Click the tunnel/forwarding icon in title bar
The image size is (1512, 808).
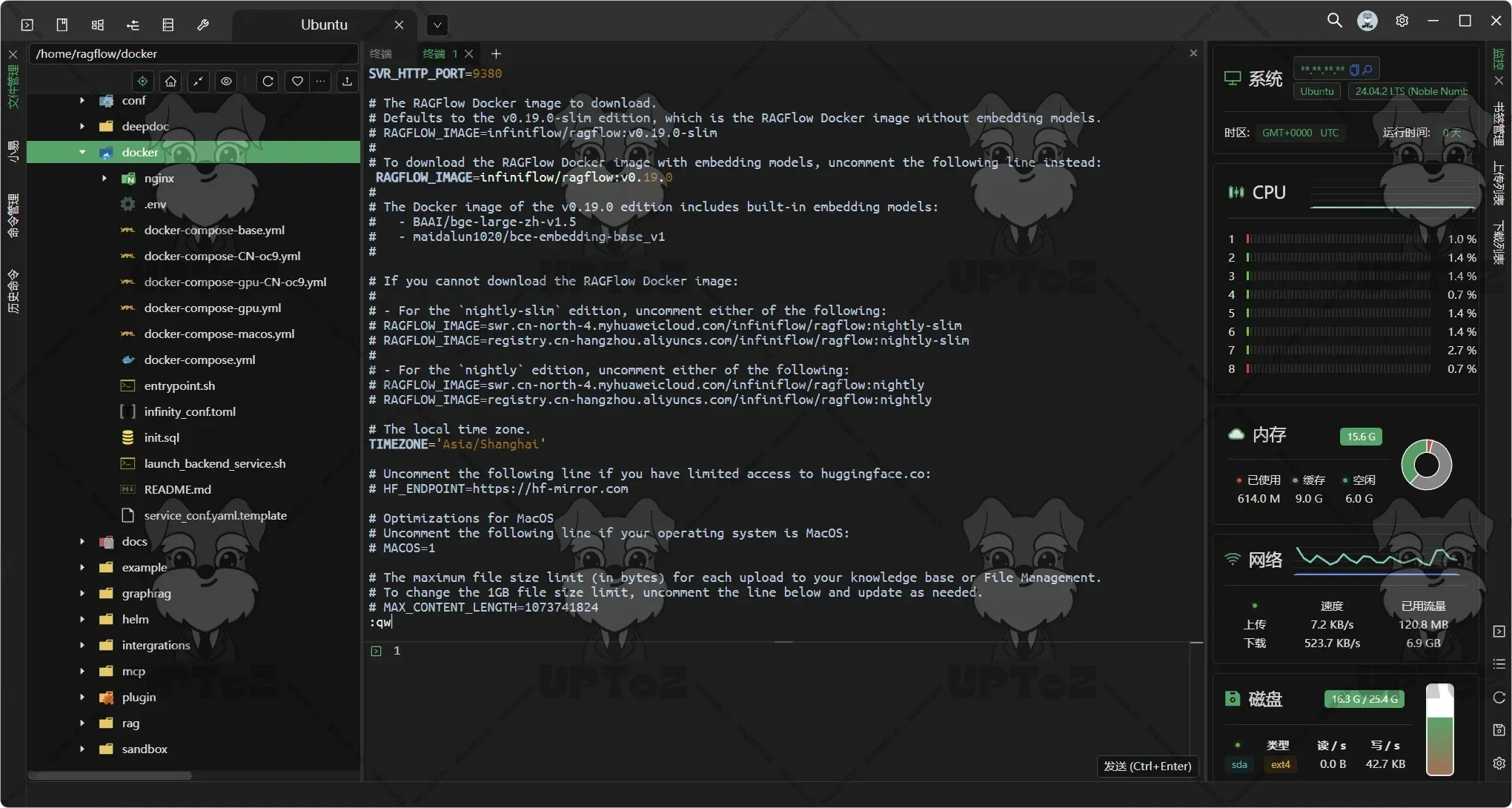tap(133, 24)
